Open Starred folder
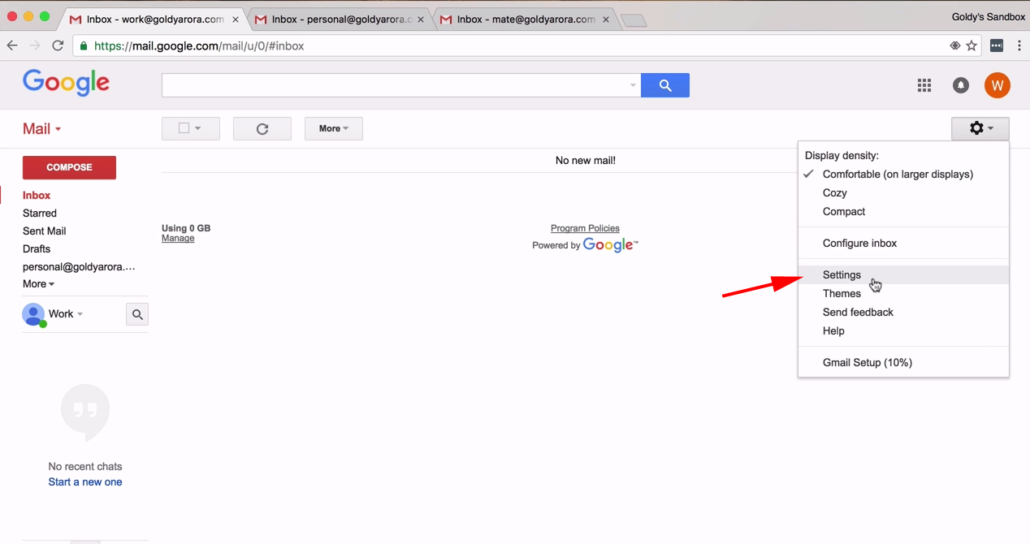The image size is (1030, 544). point(39,213)
